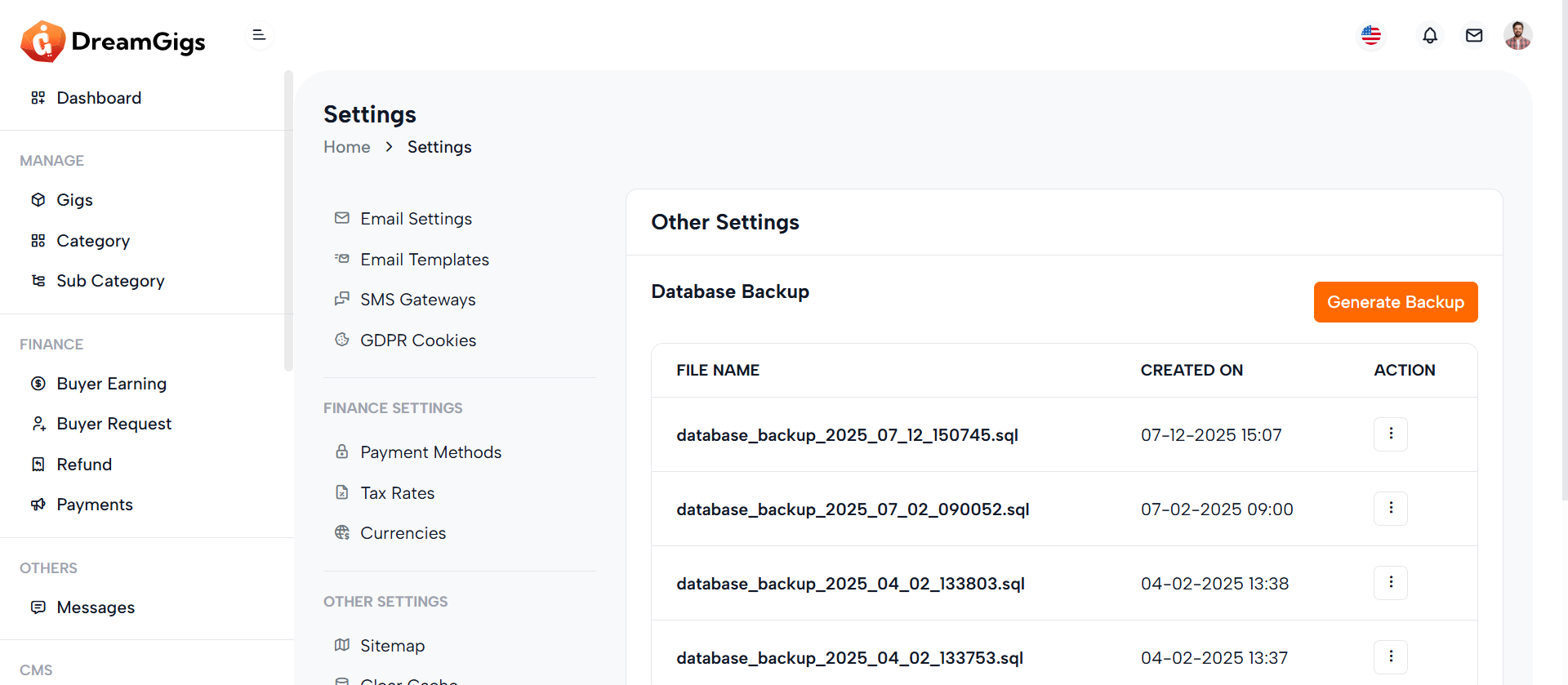The image size is (1568, 685).
Task: Open the mail envelope icon in header
Action: tap(1473, 36)
